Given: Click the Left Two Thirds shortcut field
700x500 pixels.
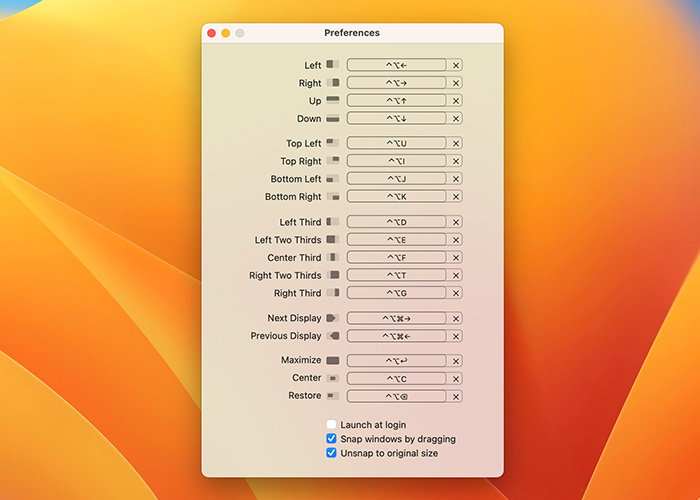Looking at the screenshot, I should pos(396,240).
